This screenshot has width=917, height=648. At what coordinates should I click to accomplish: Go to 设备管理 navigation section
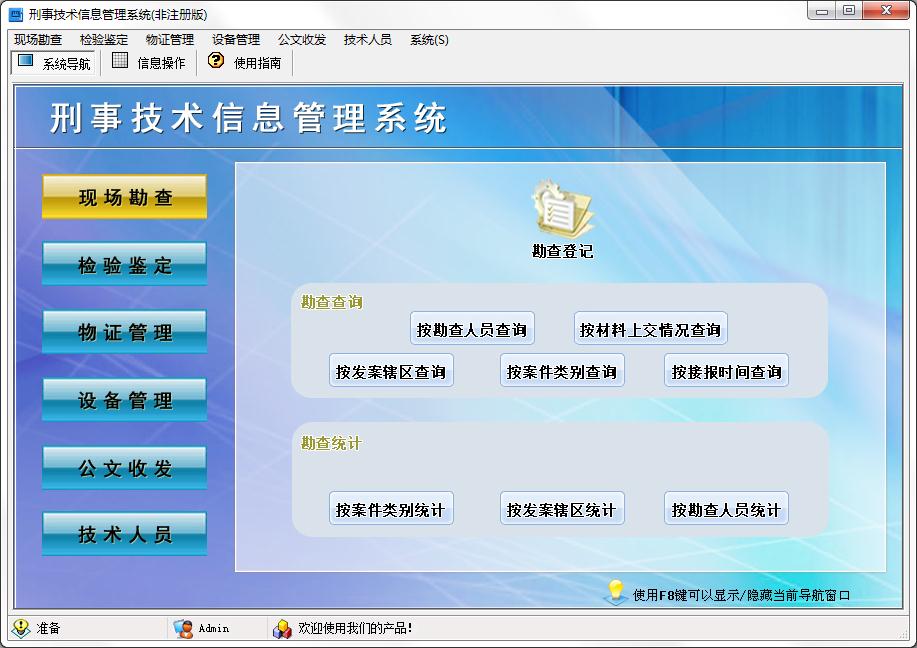(x=125, y=400)
